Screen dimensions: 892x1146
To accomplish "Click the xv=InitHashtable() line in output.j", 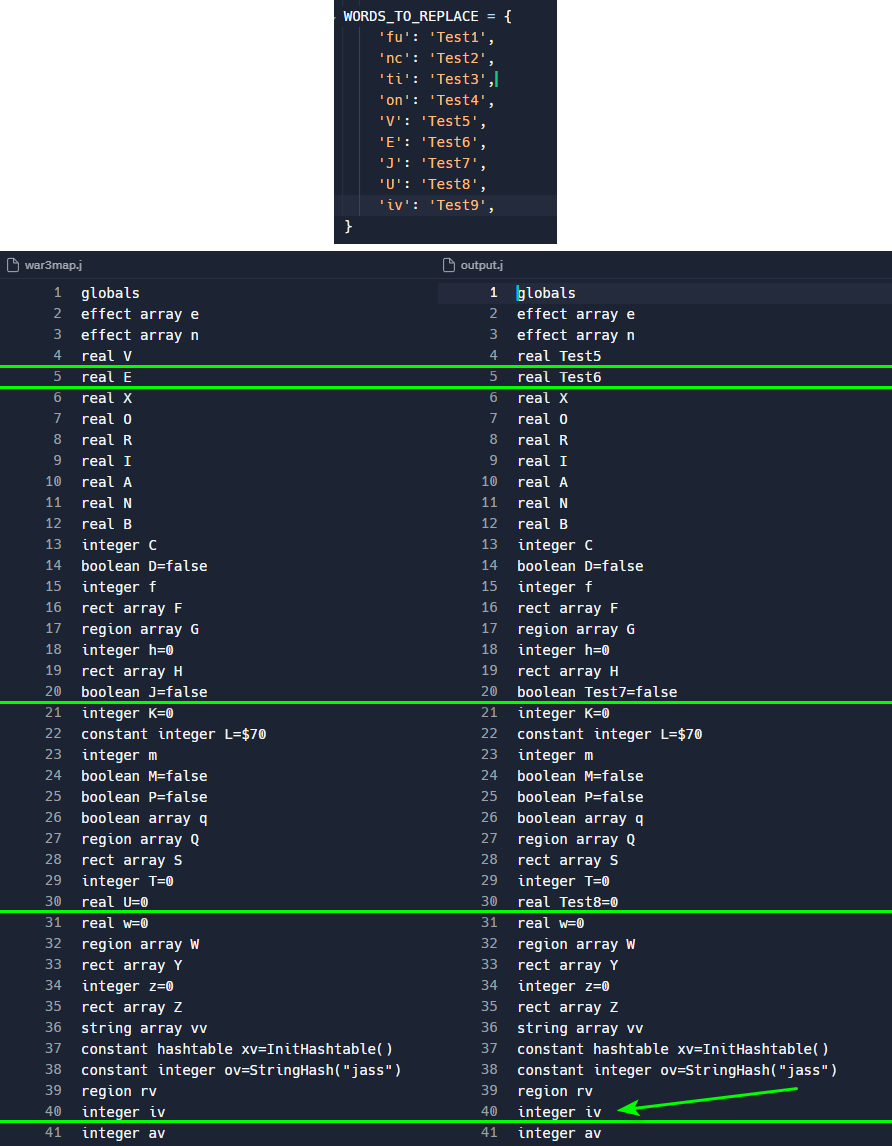I will click(673, 1049).
